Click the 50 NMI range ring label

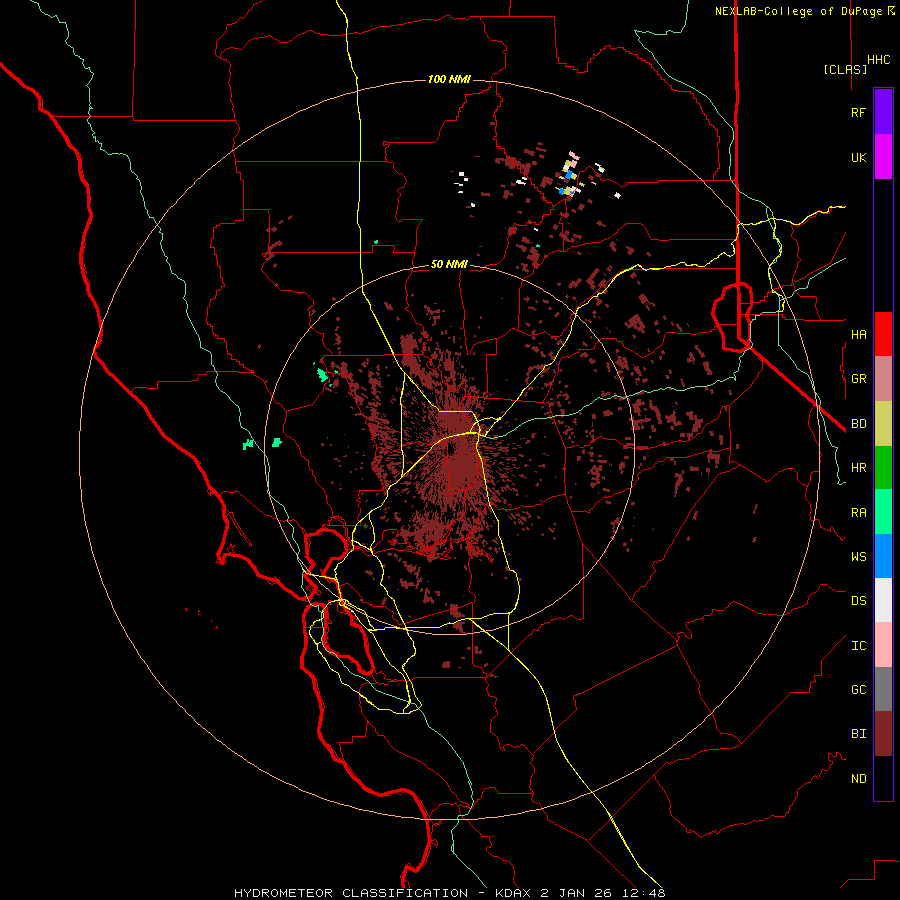coord(449,264)
